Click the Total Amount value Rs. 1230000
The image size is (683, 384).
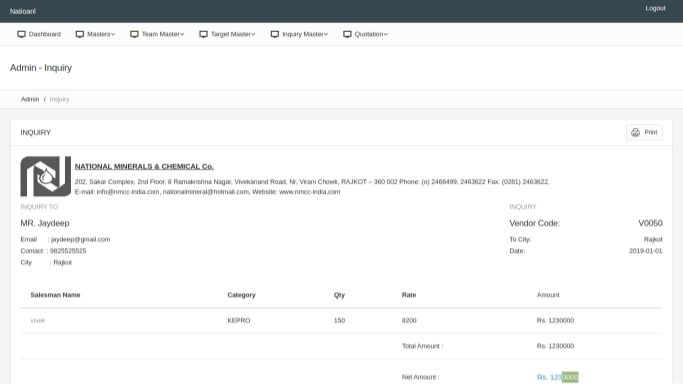coord(555,346)
